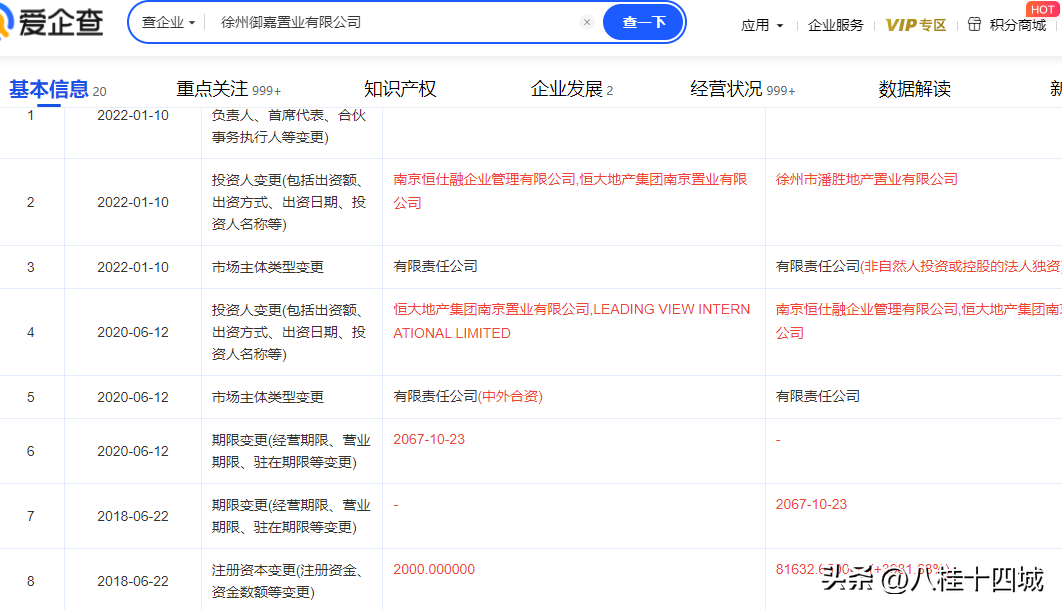Click 南京恒仕融企业管理有限公司 text in row 2
Screen dimensions: 1062x610
click(x=484, y=179)
